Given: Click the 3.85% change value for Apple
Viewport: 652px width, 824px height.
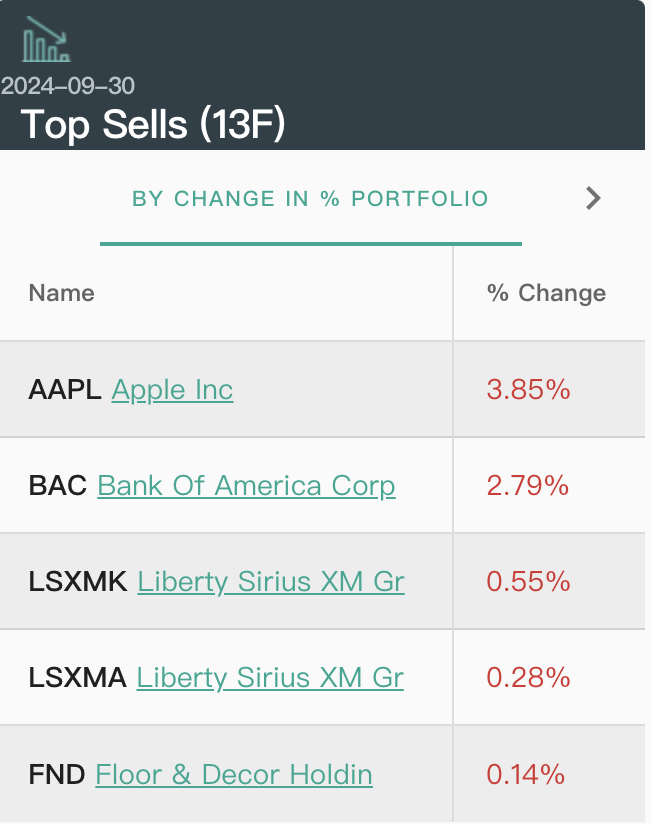Looking at the screenshot, I should 528,389.
